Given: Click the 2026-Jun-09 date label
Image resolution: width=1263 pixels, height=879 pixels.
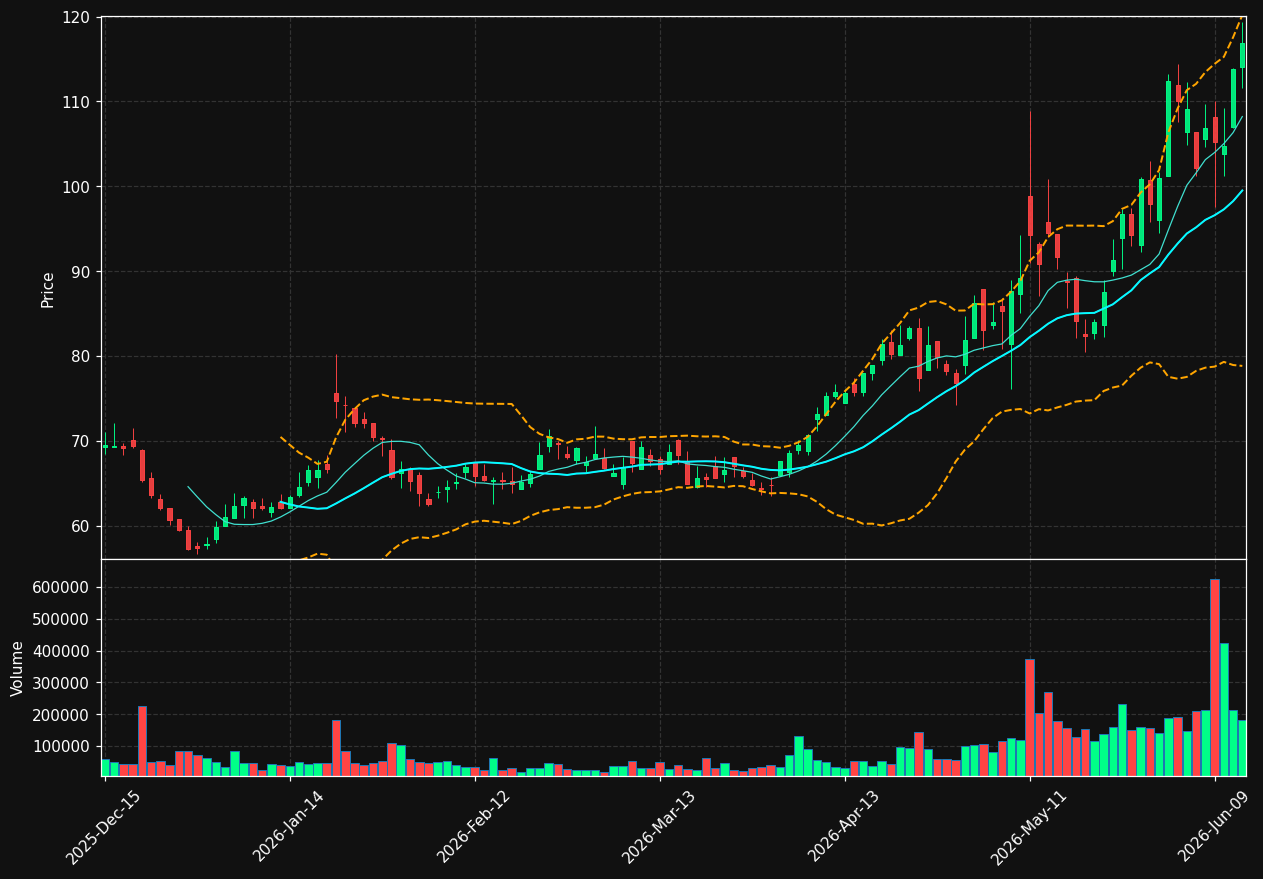Looking at the screenshot, I should 1213,827.
